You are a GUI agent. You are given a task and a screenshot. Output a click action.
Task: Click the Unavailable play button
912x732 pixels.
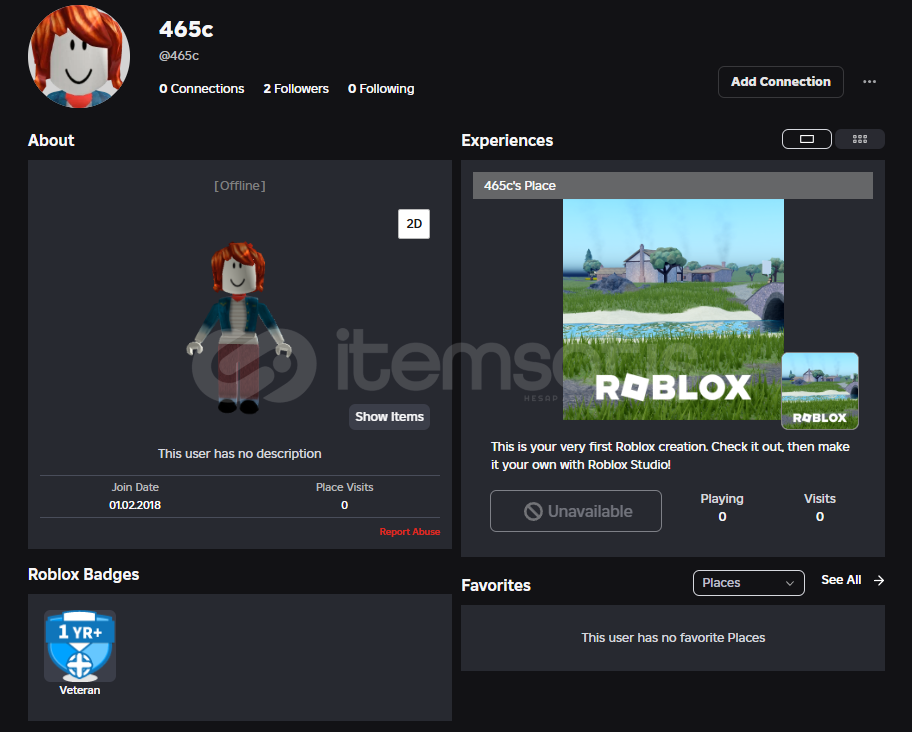click(576, 511)
